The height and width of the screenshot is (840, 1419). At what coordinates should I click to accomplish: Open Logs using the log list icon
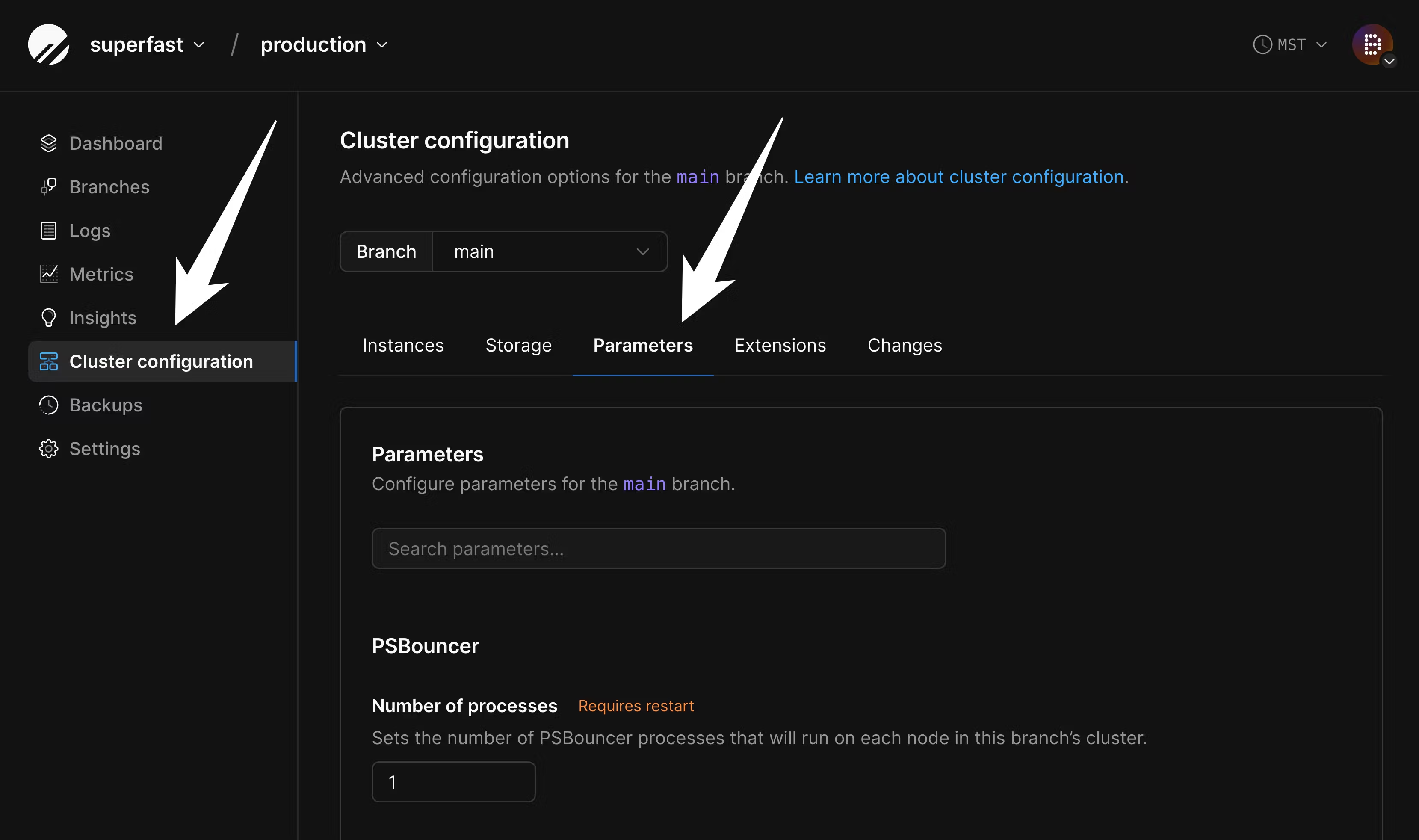click(x=49, y=230)
